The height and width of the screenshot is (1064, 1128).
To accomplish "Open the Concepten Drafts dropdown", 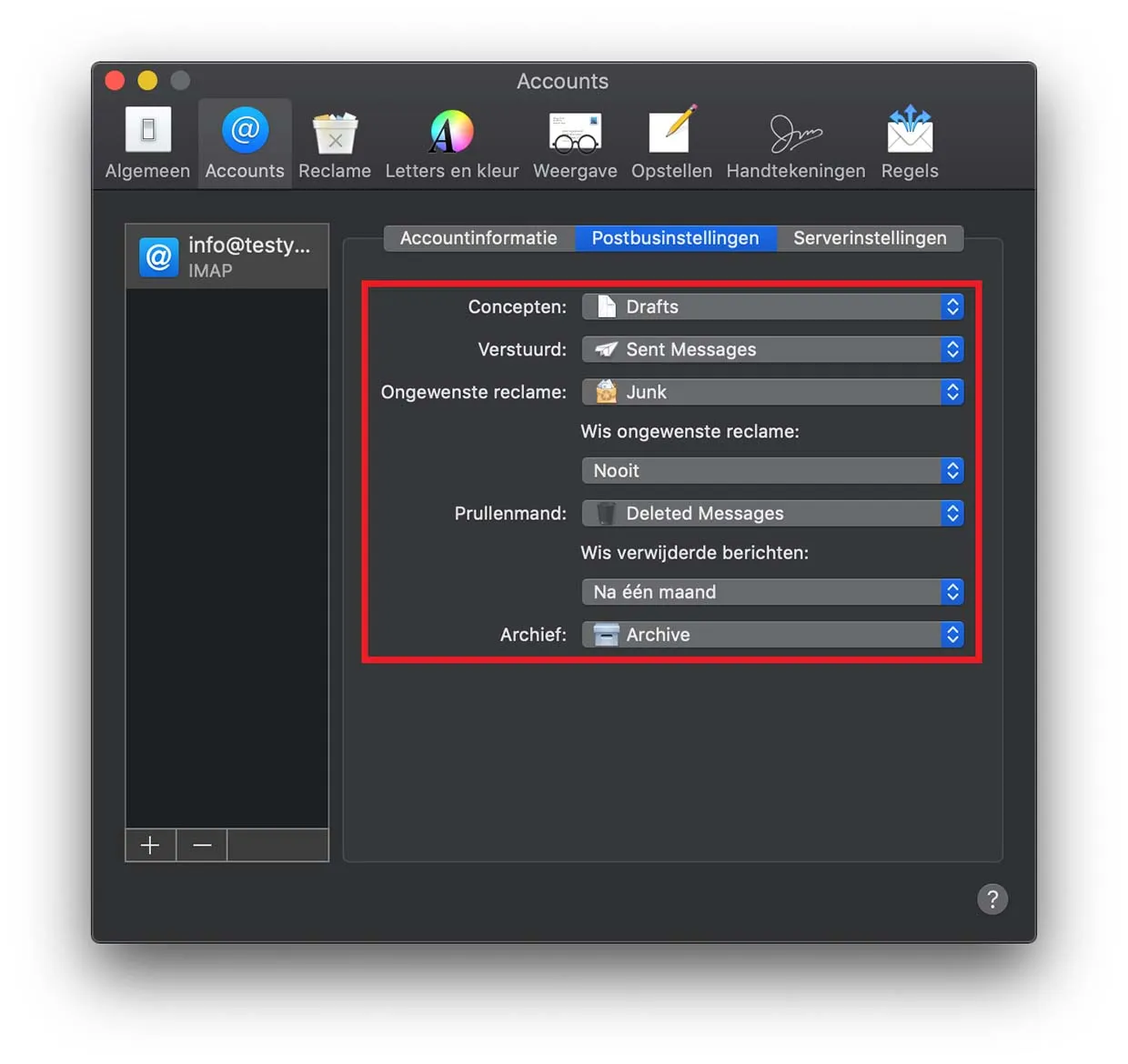I will 771,307.
